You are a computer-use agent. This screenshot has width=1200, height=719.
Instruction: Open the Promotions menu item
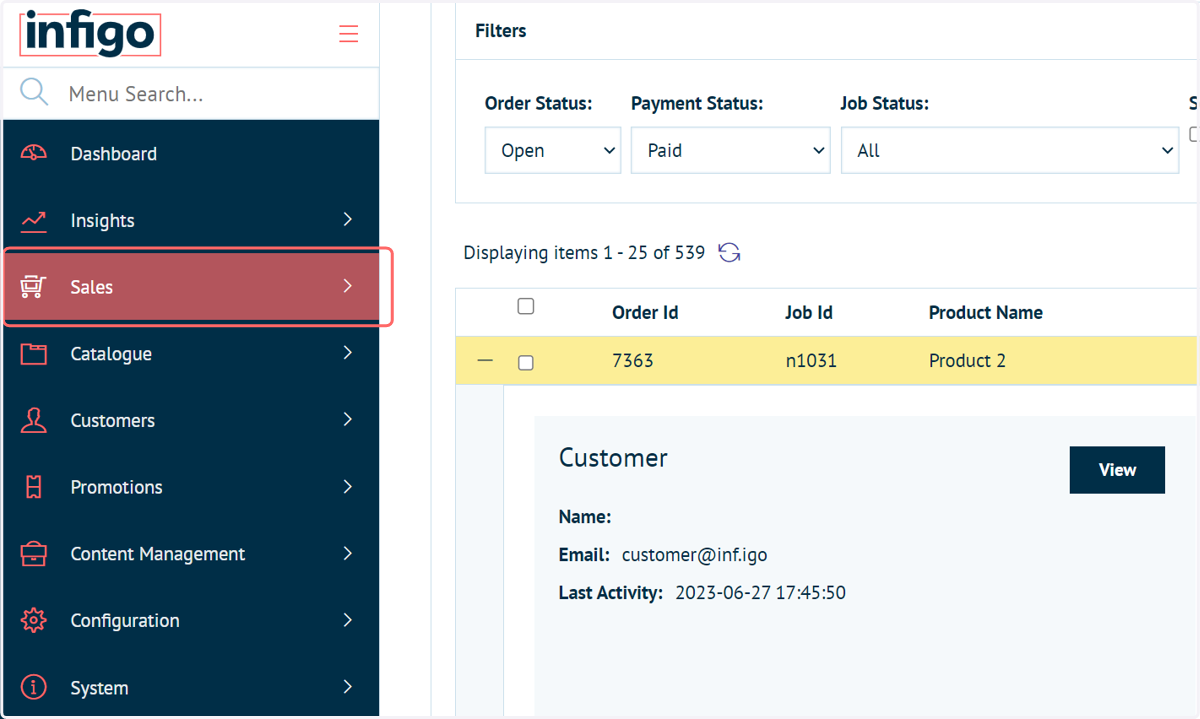point(191,487)
